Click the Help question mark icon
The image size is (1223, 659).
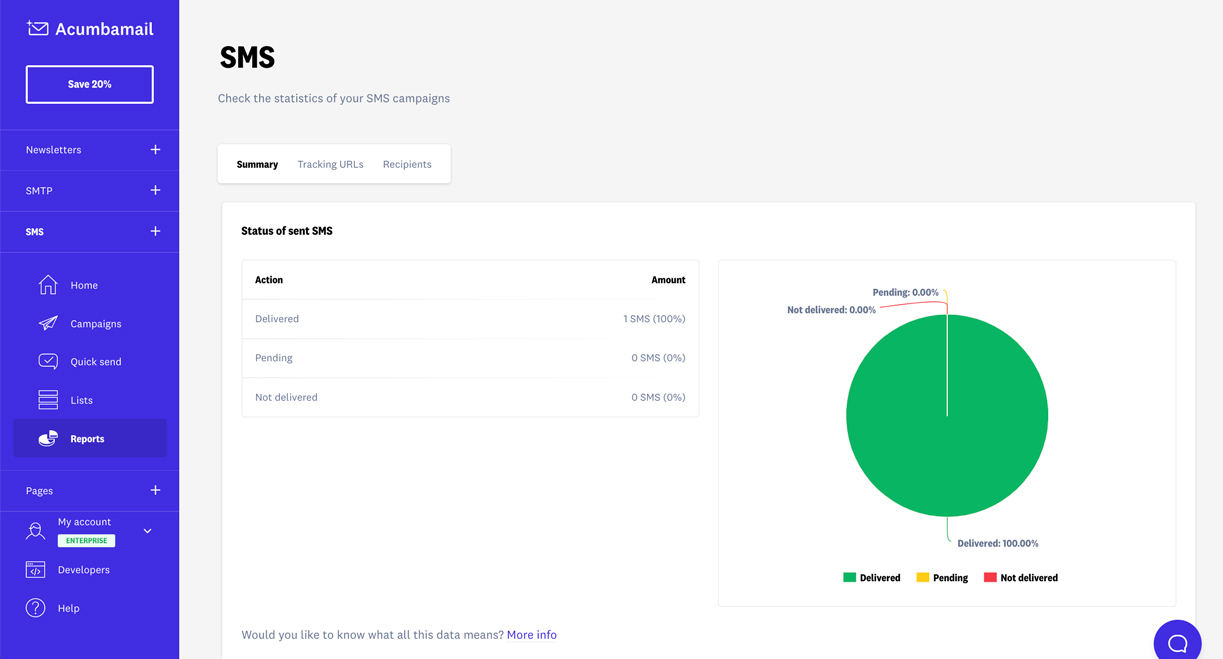point(36,608)
